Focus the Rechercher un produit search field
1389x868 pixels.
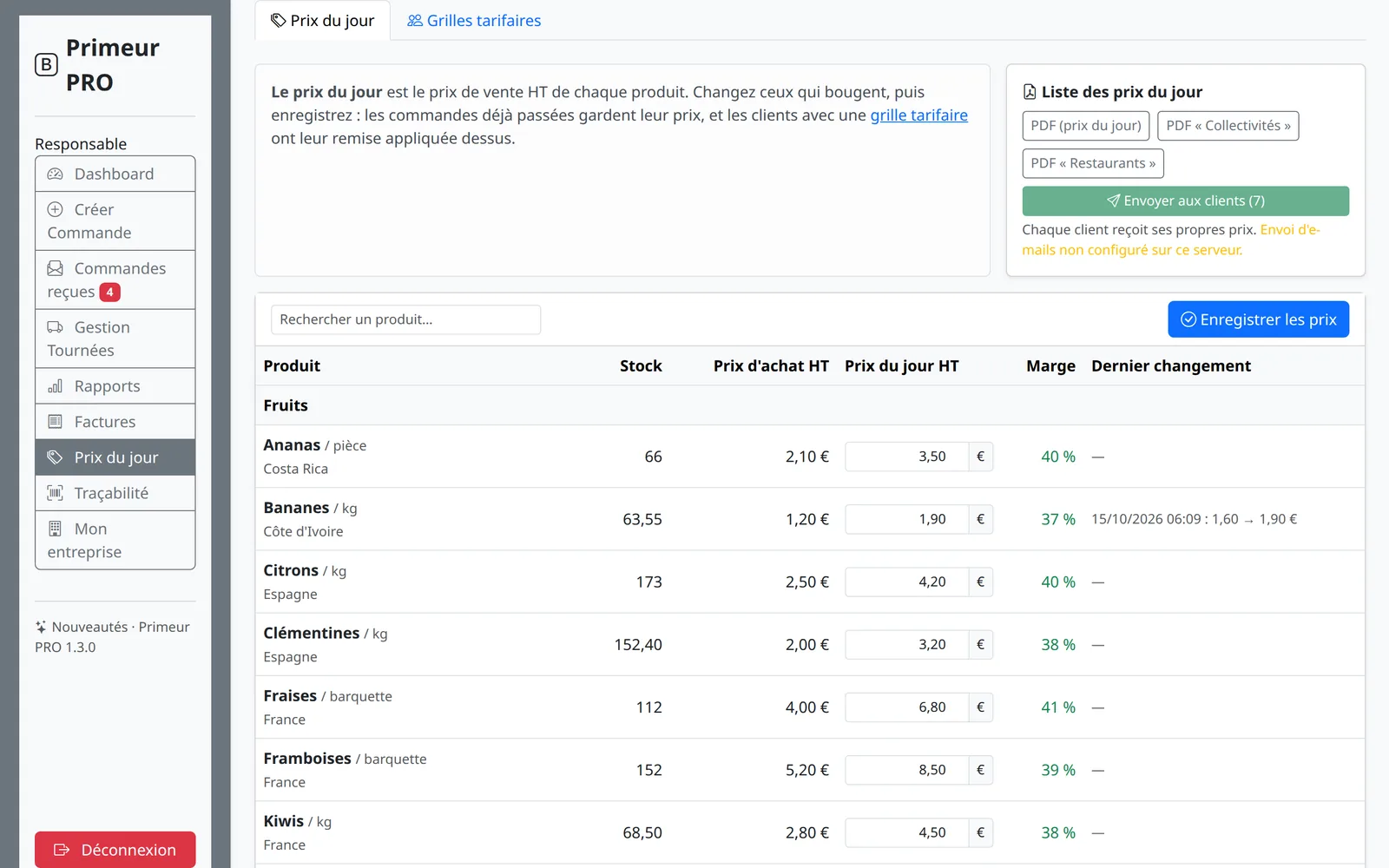point(406,319)
